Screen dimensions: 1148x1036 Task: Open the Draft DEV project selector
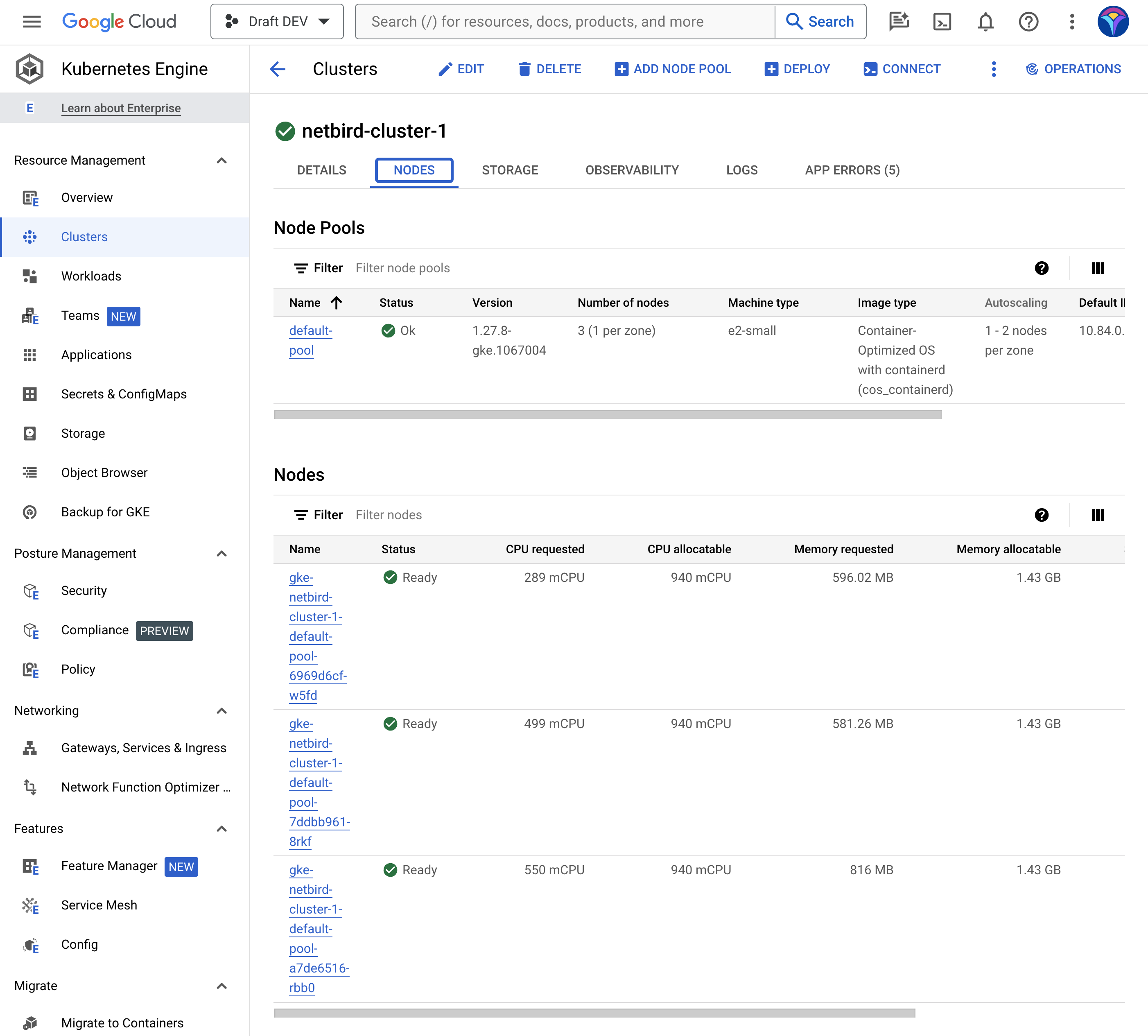[277, 21]
